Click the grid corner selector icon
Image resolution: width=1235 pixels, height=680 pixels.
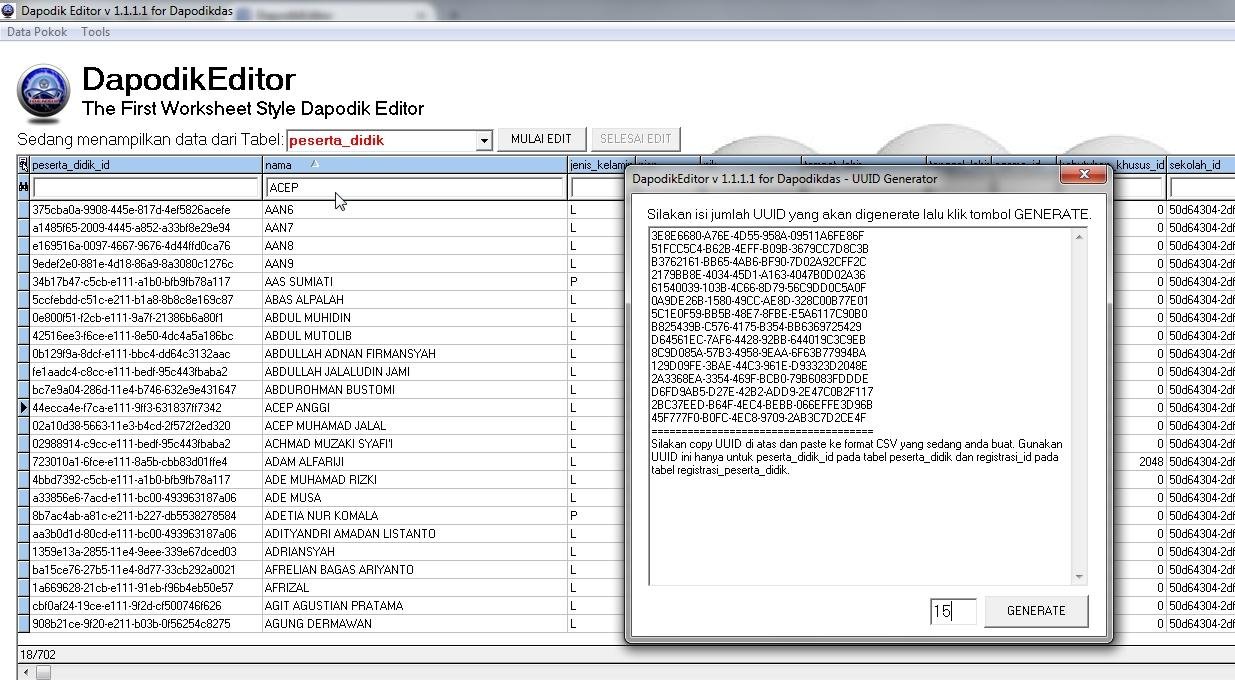pos(24,165)
